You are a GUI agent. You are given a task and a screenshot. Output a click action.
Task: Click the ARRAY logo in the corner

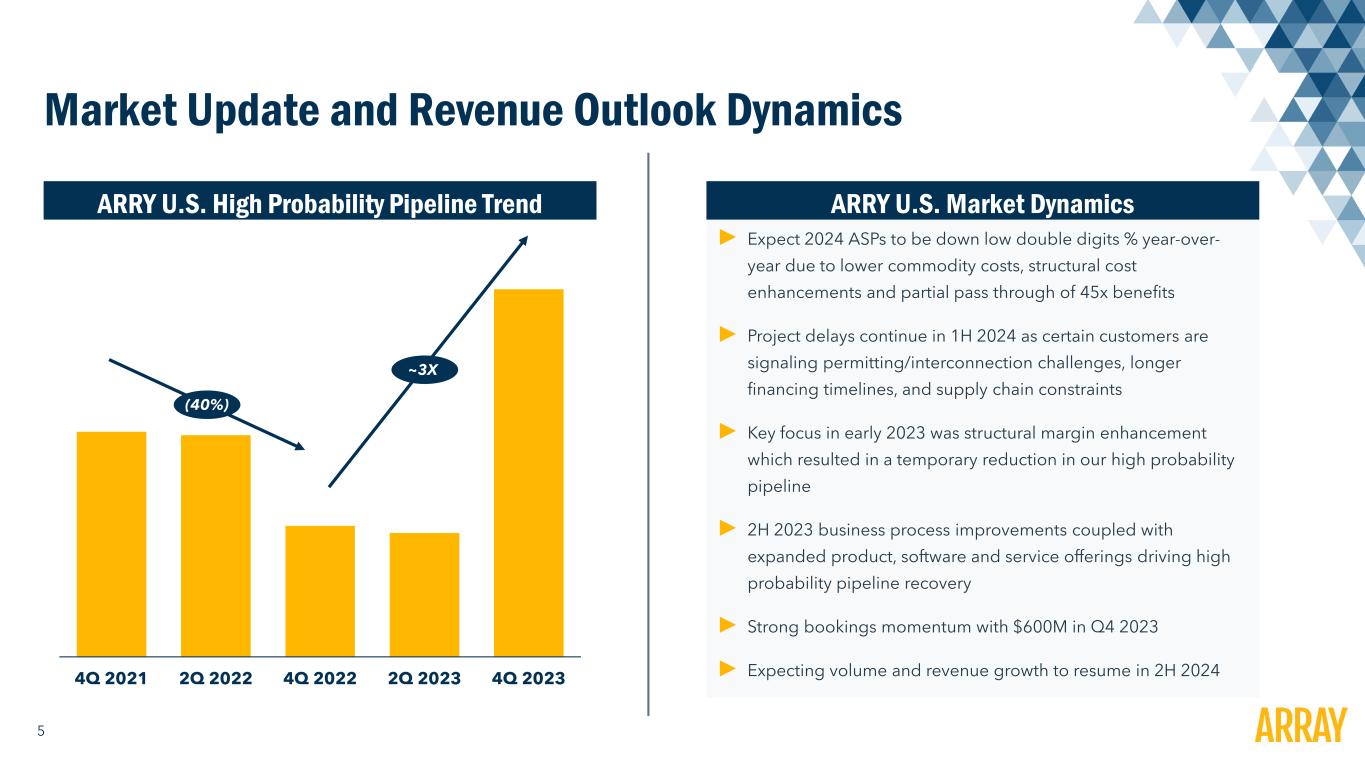click(x=1300, y=726)
